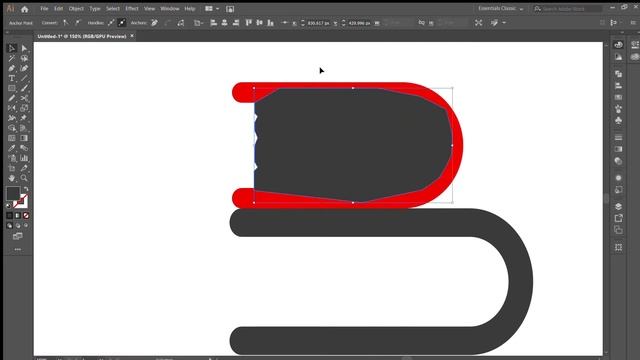Select the Curvature tool
640x360 pixels.
(24, 68)
